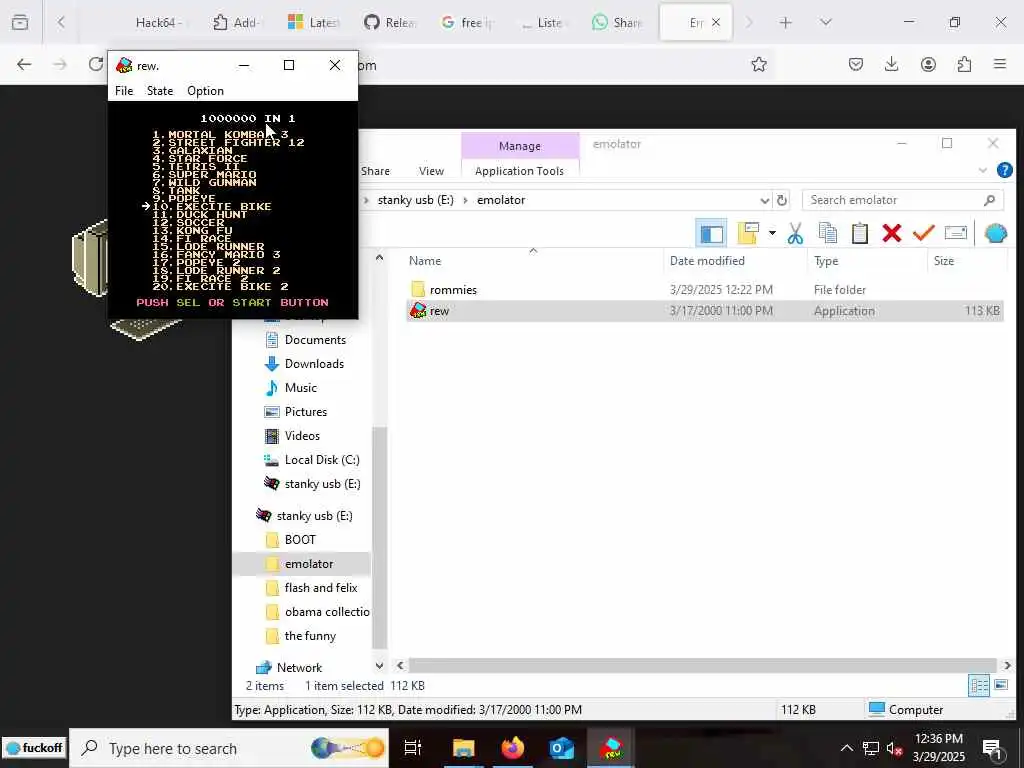Switch to Large icons view in status bar
1024x768 pixels.
(1000, 685)
